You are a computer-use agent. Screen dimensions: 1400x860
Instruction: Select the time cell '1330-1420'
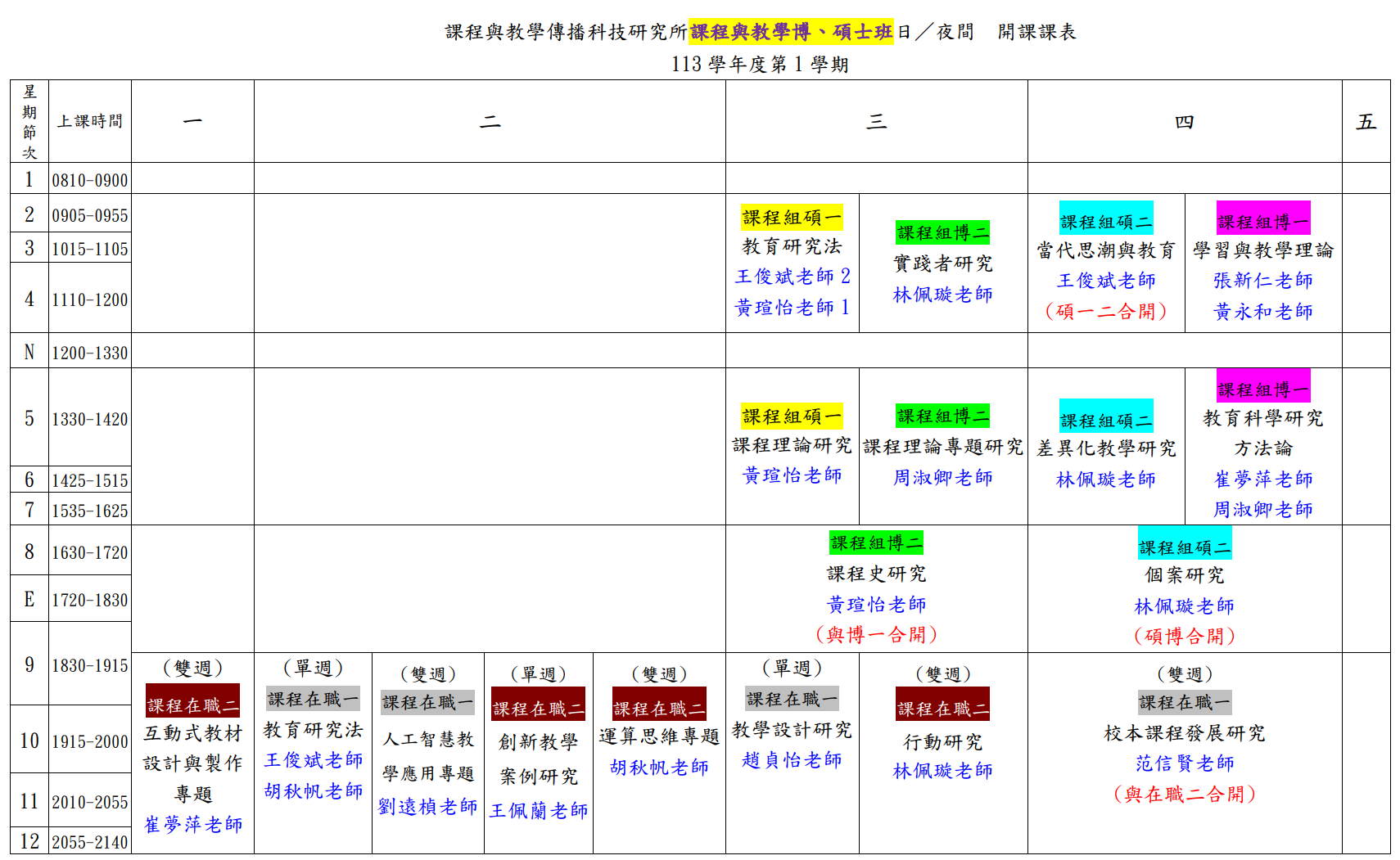coord(90,419)
